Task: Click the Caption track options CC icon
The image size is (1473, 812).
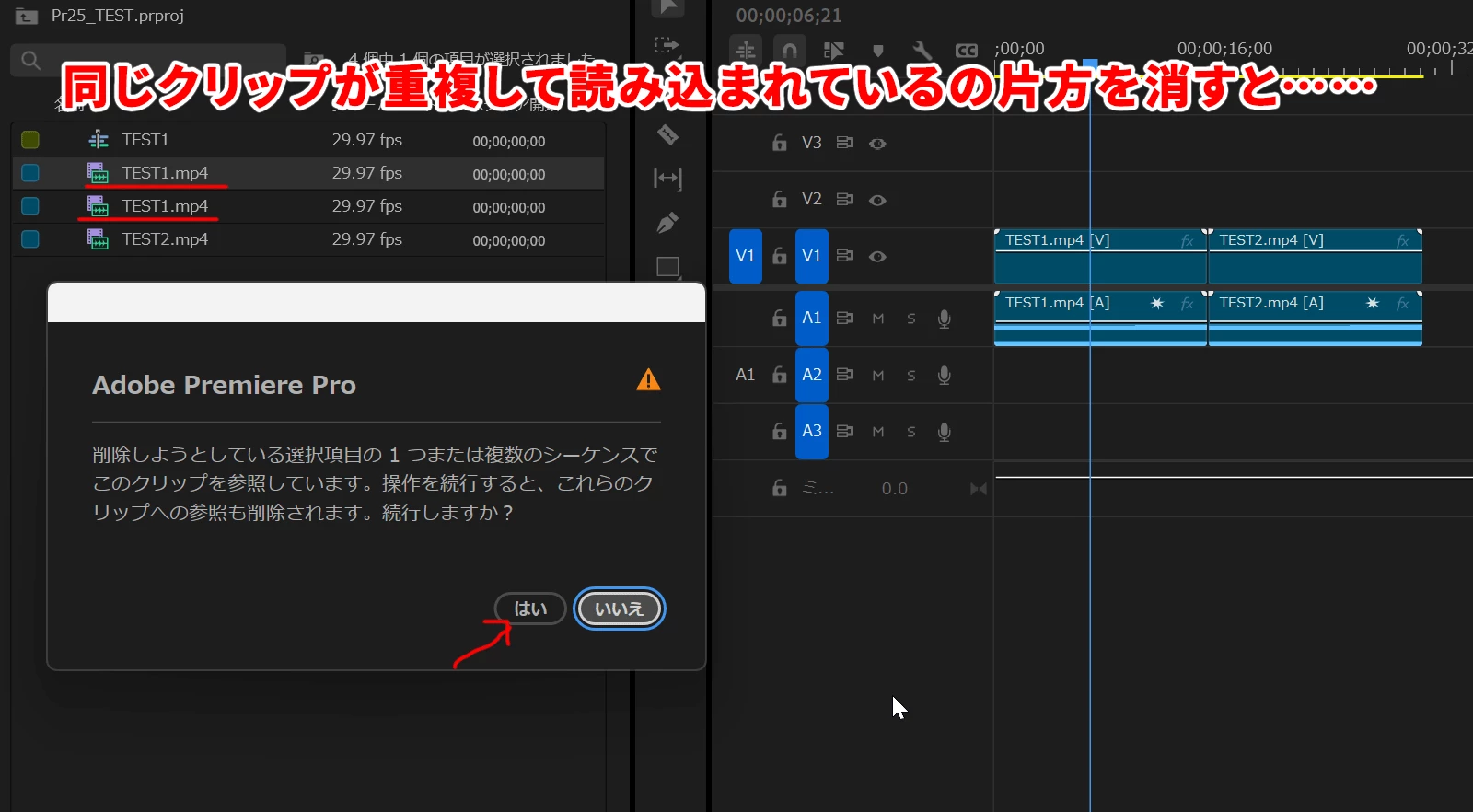Action: click(966, 51)
